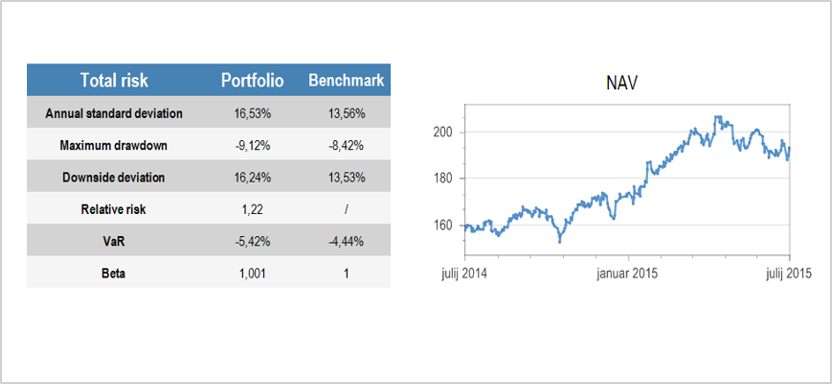
Task: Select the Benchmark column header
Action: (x=346, y=81)
